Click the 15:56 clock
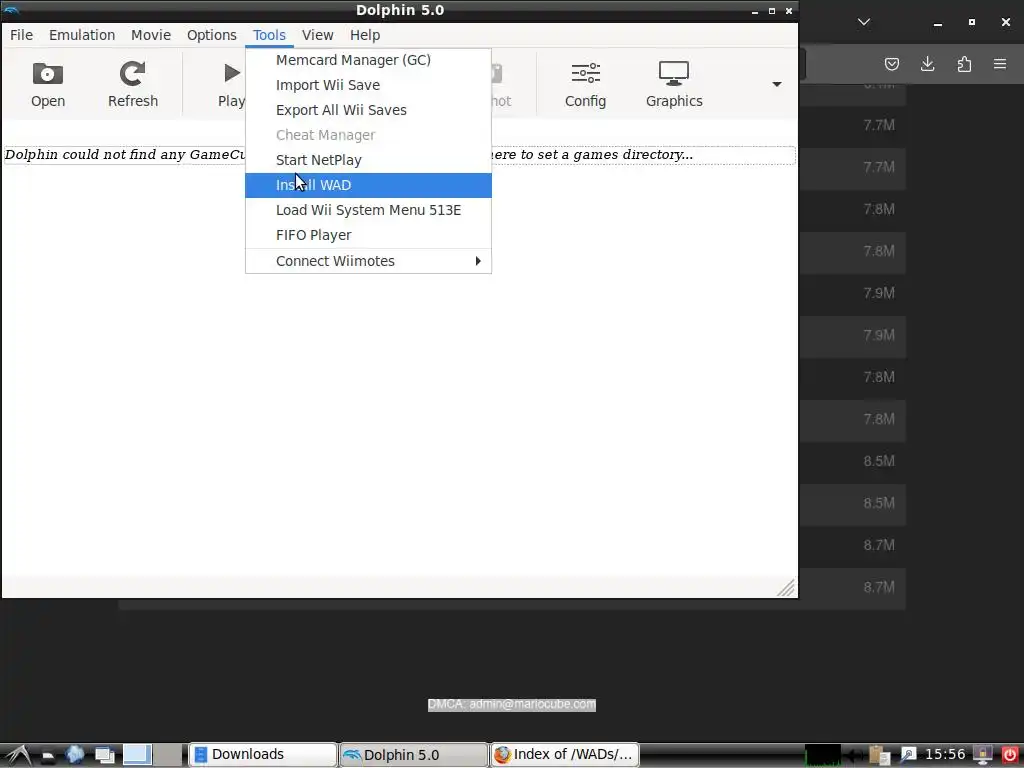Image resolution: width=1024 pixels, height=768 pixels. pos(945,755)
